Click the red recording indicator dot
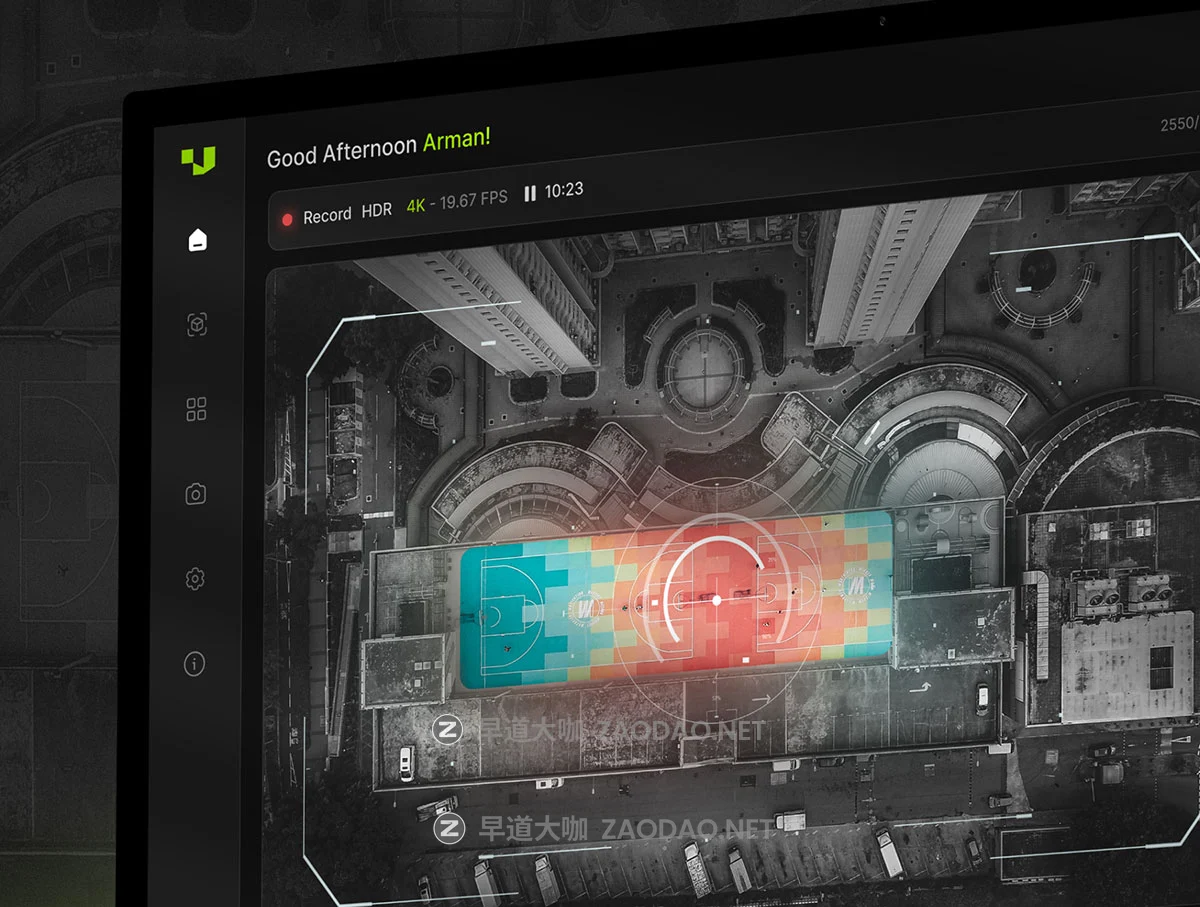 (x=288, y=219)
